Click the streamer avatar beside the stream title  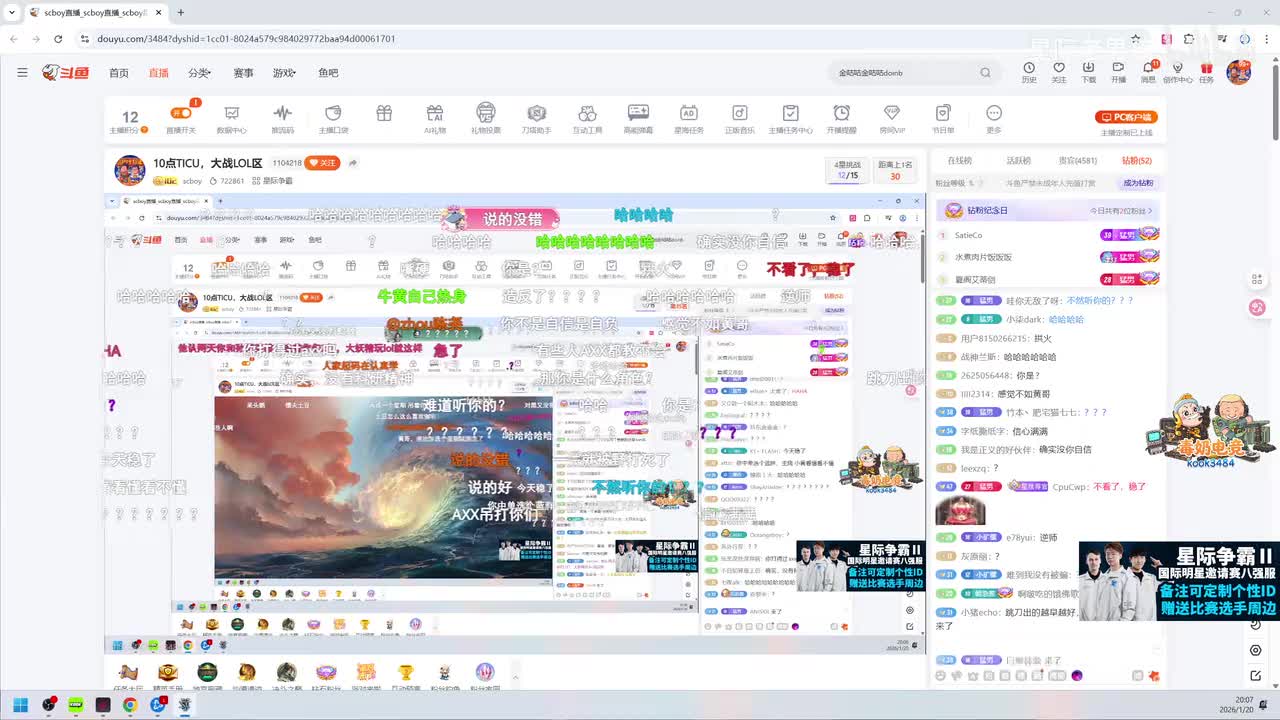pos(130,170)
